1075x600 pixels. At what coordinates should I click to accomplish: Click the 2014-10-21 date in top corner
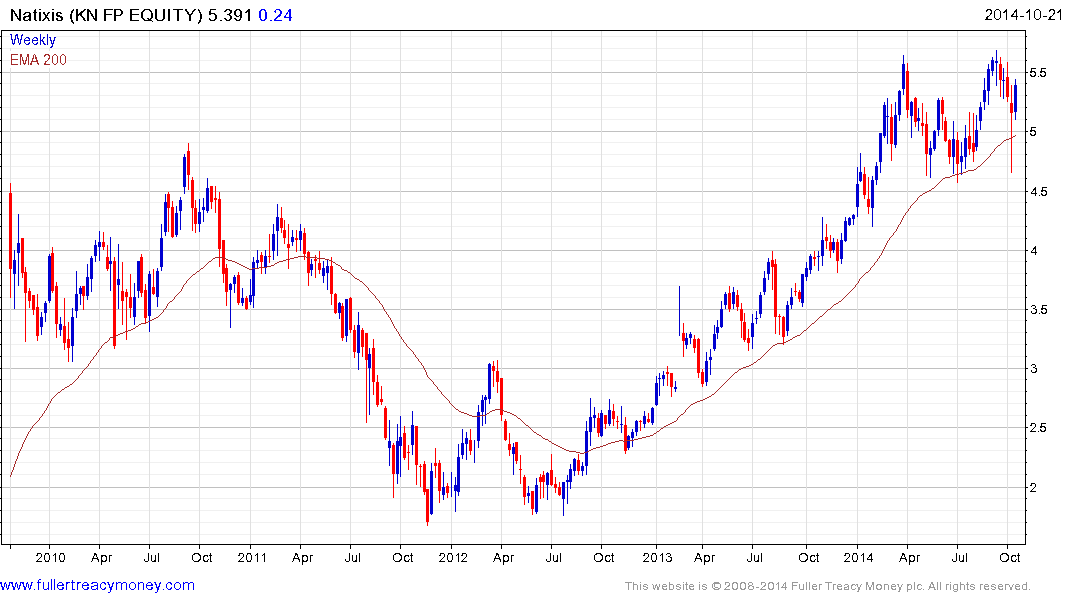[x=1028, y=16]
